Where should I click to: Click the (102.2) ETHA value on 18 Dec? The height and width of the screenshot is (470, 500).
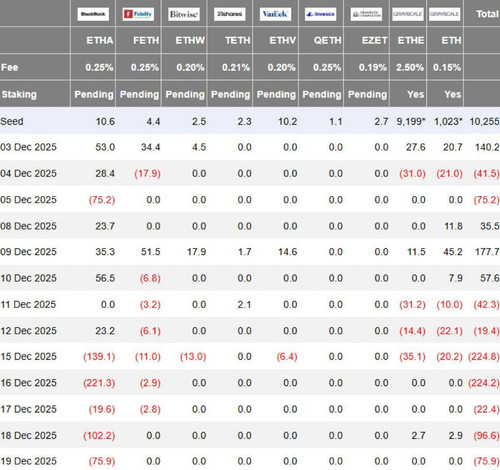coord(99,435)
